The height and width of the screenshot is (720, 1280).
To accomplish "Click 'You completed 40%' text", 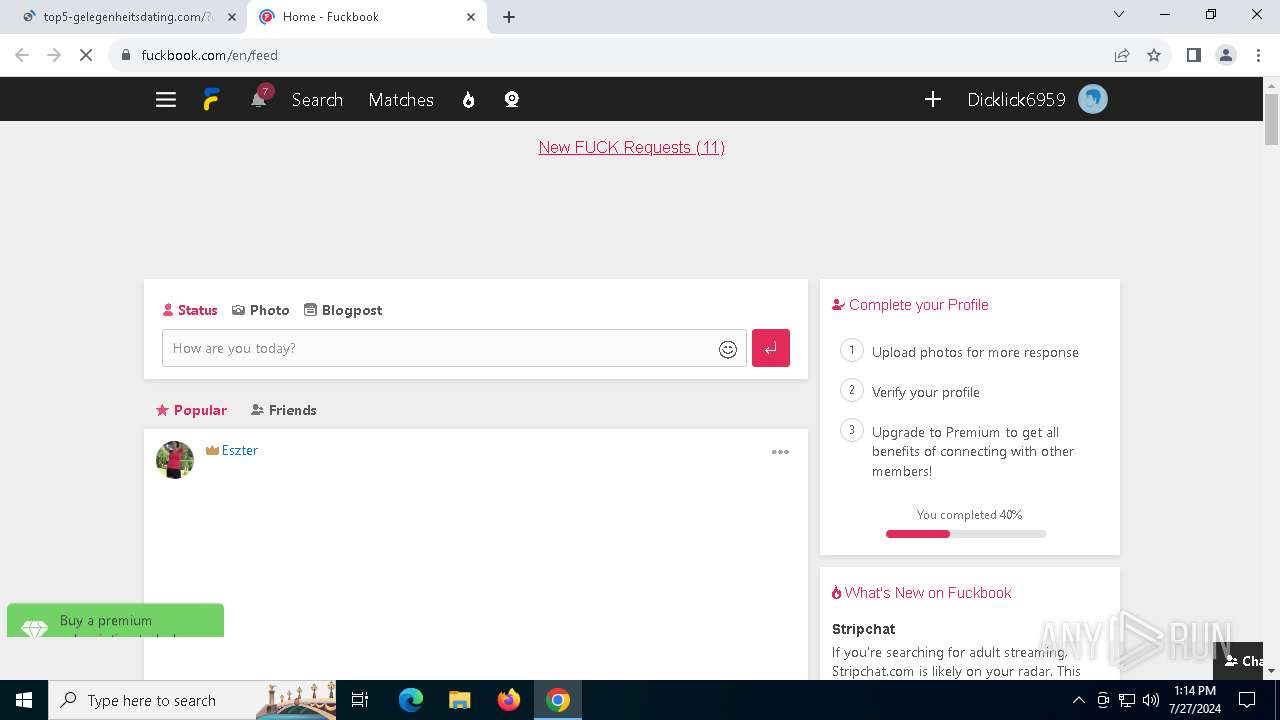I will pyautogui.click(x=969, y=515).
